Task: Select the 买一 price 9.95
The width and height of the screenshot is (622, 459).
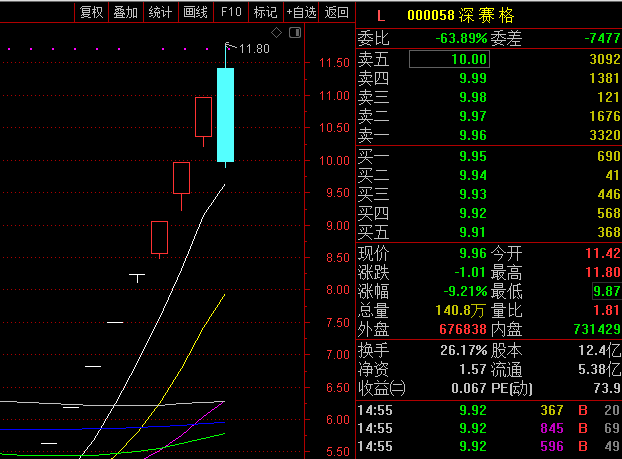Action: pos(473,156)
